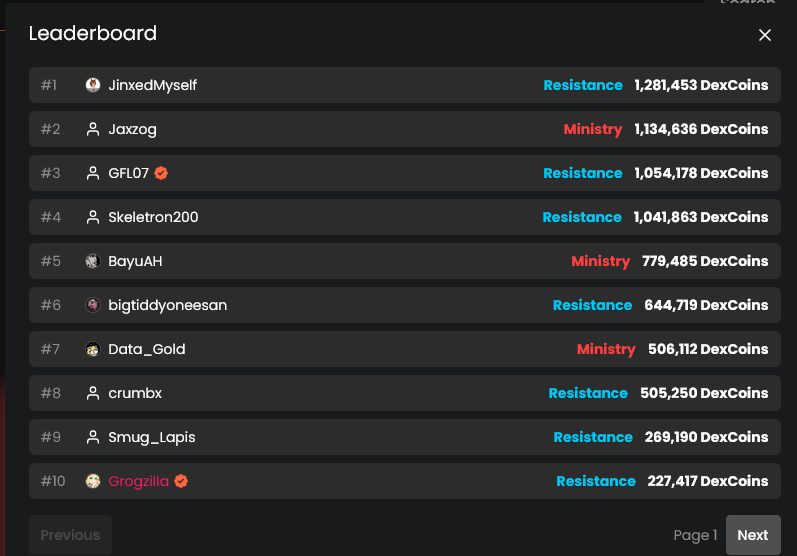Click Data_Gold's profile avatar
Screen dimensions: 797x556
coord(93,349)
